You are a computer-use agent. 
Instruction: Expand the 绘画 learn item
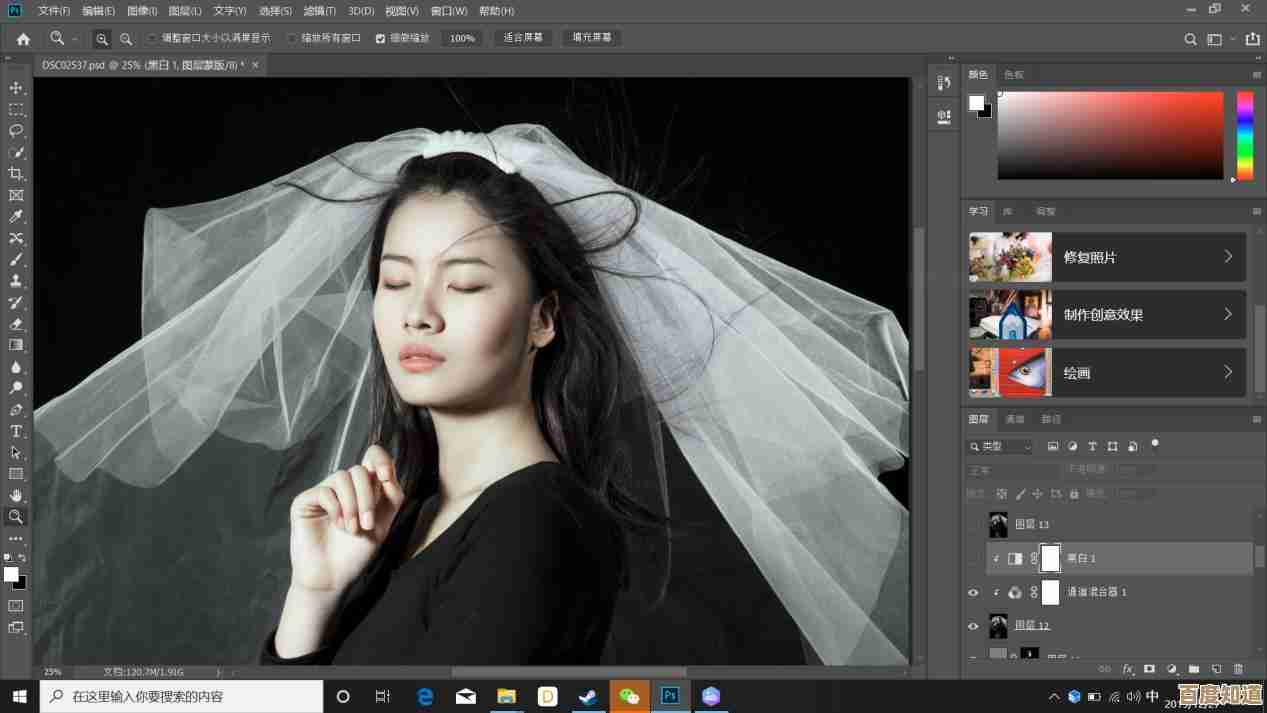(x=1228, y=372)
